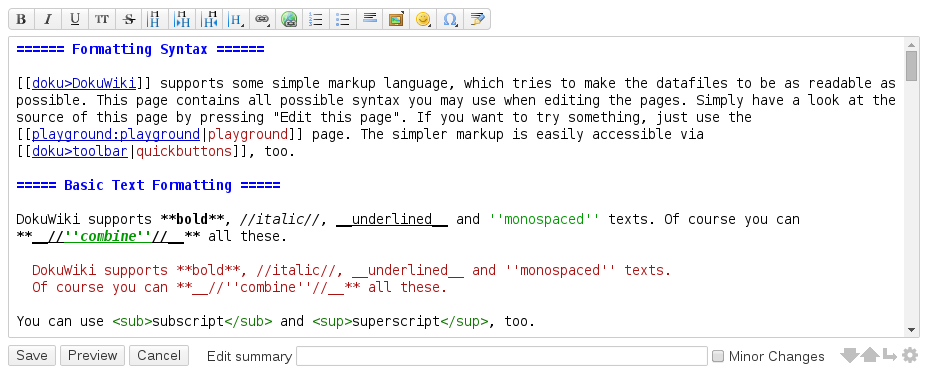931x374 pixels.
Task: Click the //italic// word in black paragraph
Action: [280, 219]
